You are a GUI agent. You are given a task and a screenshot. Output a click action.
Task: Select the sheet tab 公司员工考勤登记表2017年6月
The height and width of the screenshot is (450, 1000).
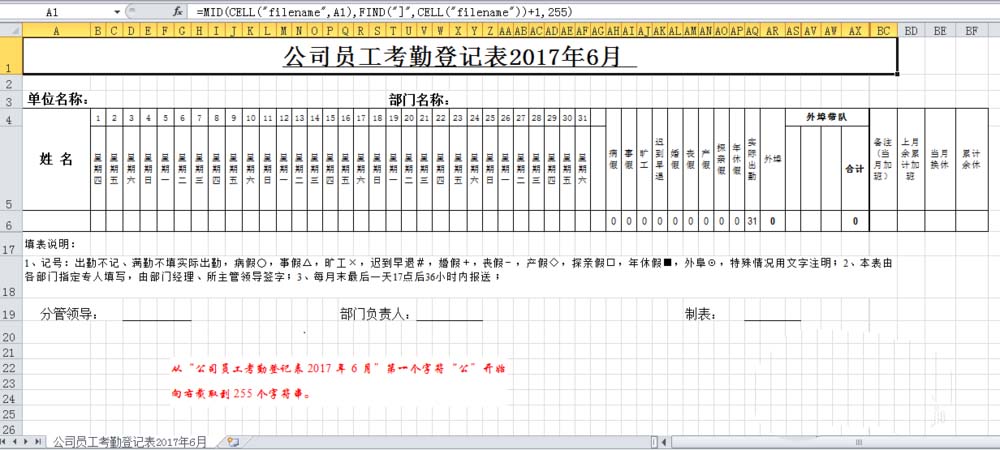(x=130, y=442)
